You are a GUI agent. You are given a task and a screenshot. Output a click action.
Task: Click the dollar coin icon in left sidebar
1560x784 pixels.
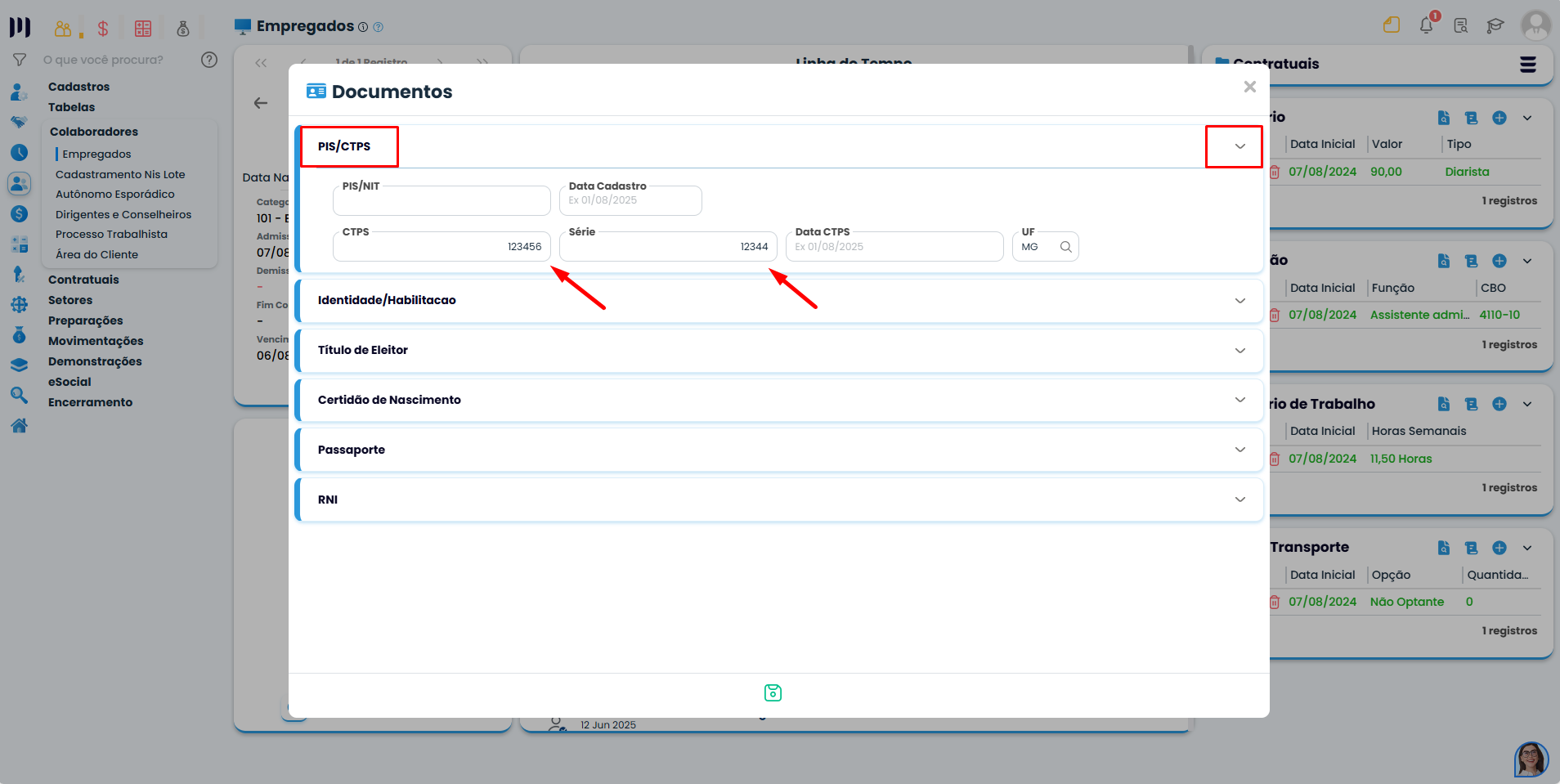click(20, 214)
